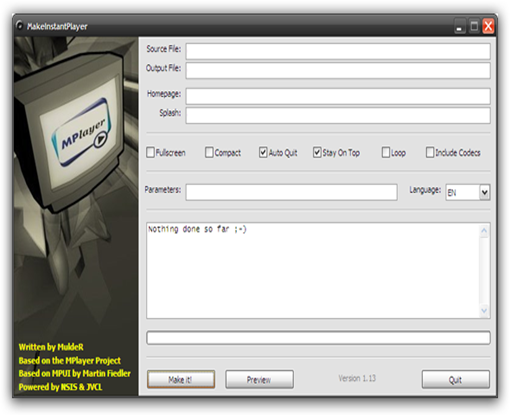Click the Make it! button
The height and width of the screenshot is (415, 510).
tap(181, 379)
